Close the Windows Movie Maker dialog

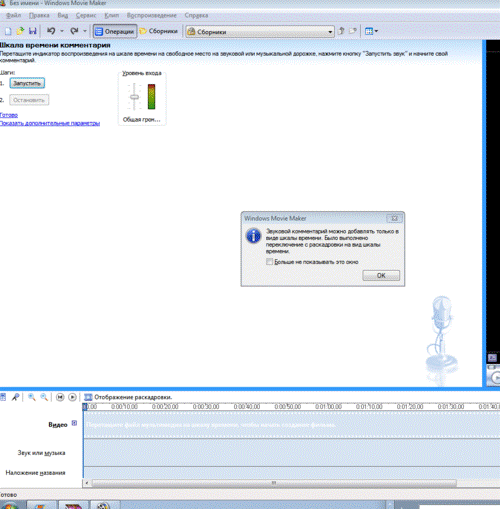point(394,219)
